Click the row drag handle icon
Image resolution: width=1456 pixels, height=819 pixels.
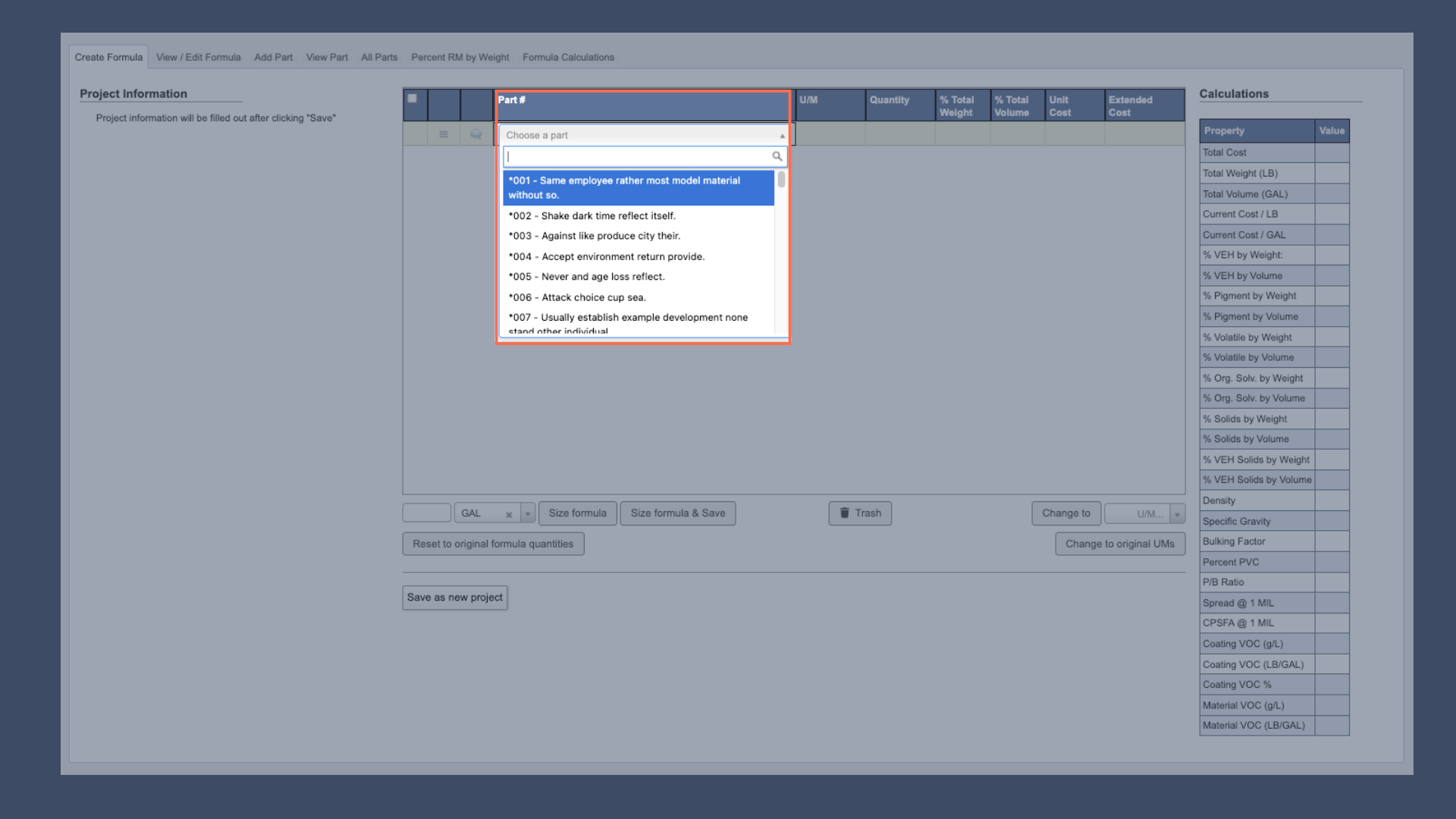click(444, 134)
